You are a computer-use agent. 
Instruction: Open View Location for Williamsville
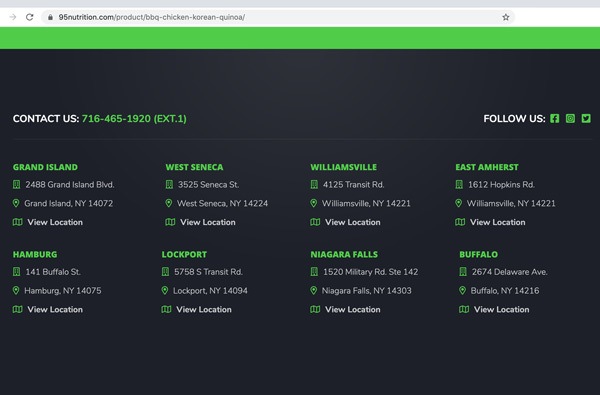click(x=353, y=222)
